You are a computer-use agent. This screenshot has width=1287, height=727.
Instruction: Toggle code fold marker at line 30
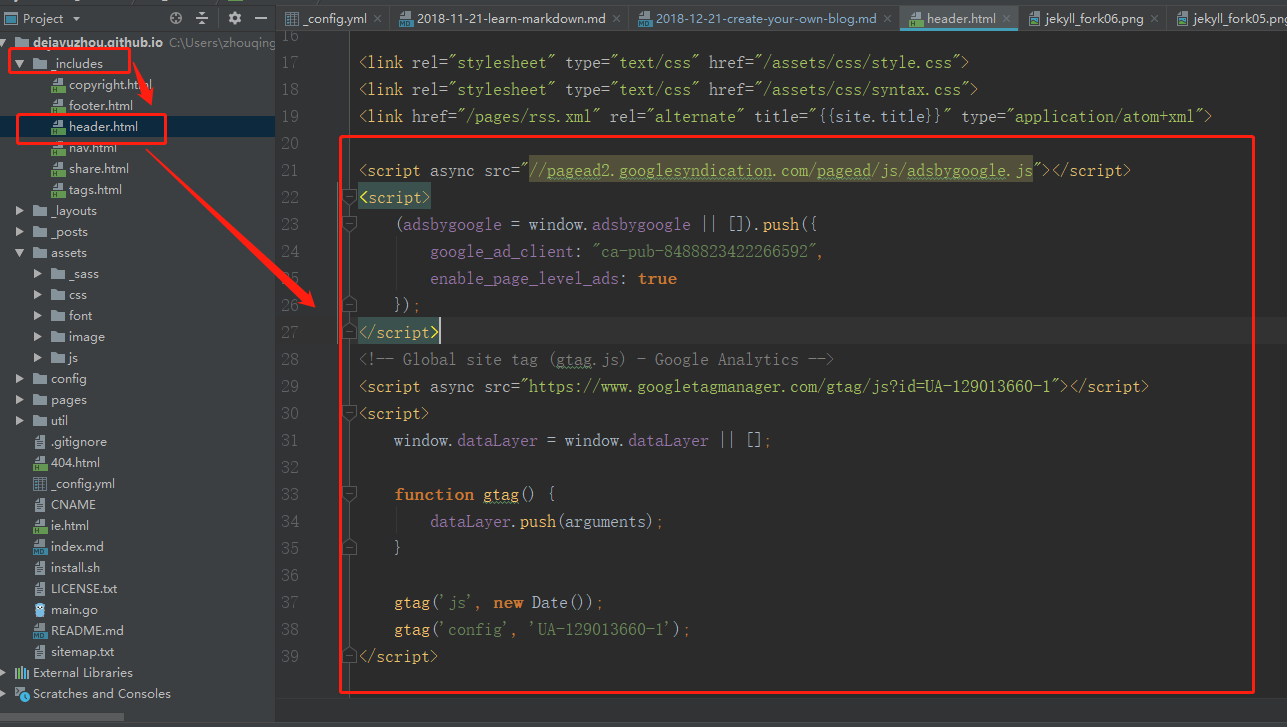tap(349, 414)
